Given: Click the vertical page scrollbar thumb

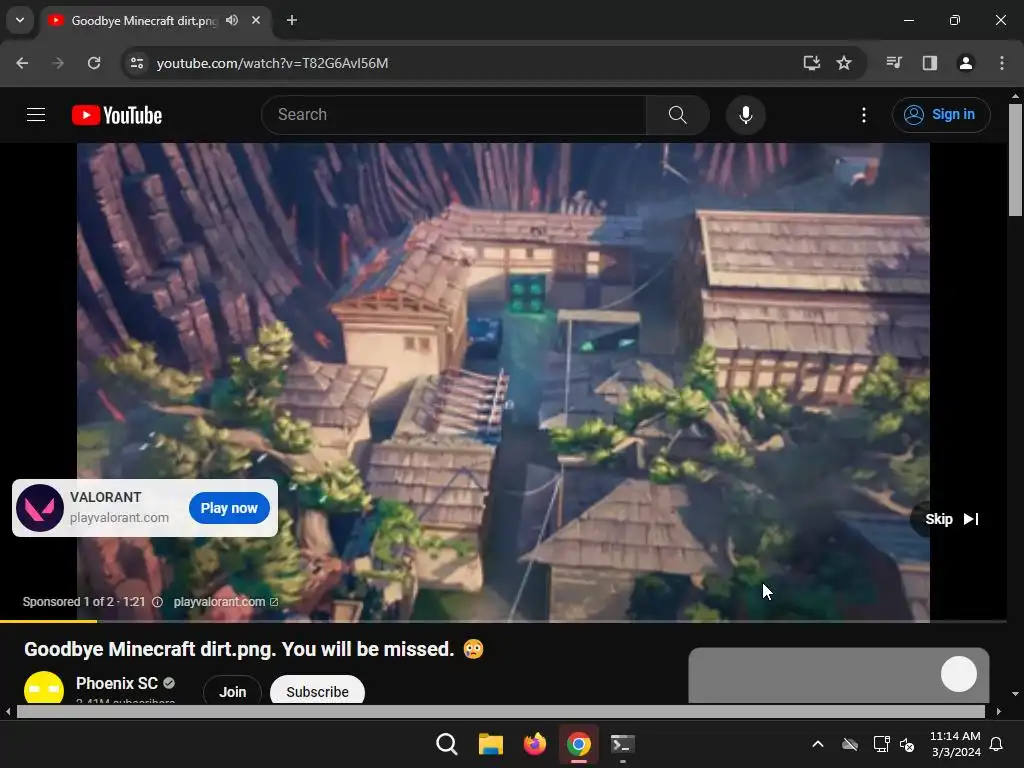Looking at the screenshot, I should pos(1015,160).
